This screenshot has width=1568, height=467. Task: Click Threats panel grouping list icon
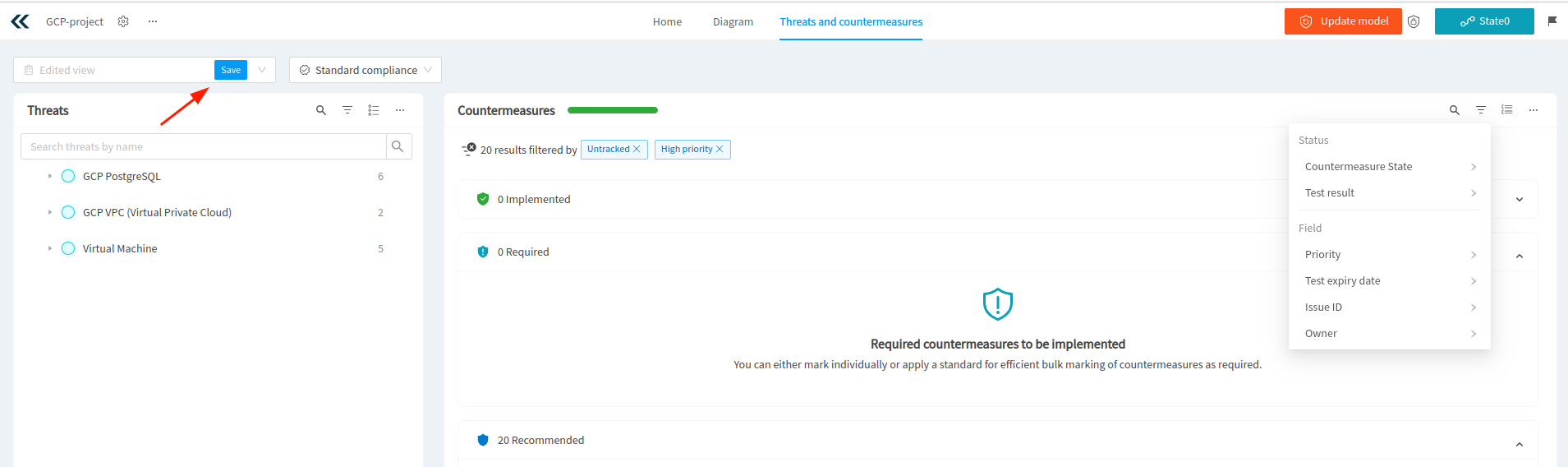[374, 110]
